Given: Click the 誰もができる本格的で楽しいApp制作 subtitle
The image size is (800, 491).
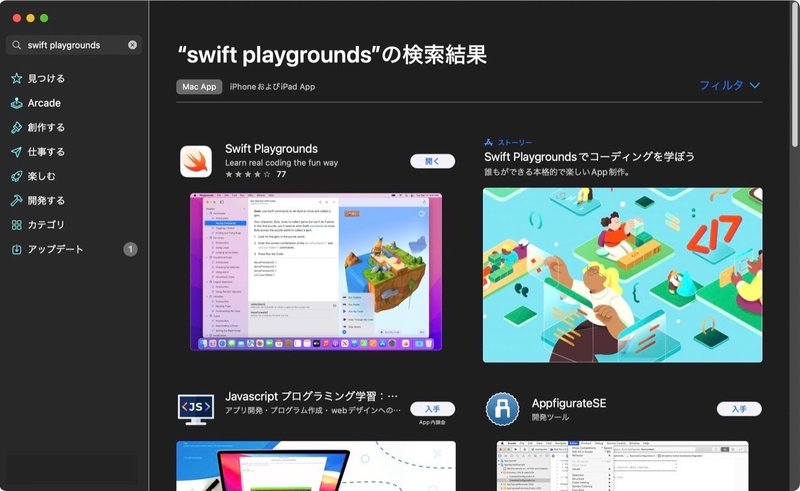Looking at the screenshot, I should pos(557,172).
